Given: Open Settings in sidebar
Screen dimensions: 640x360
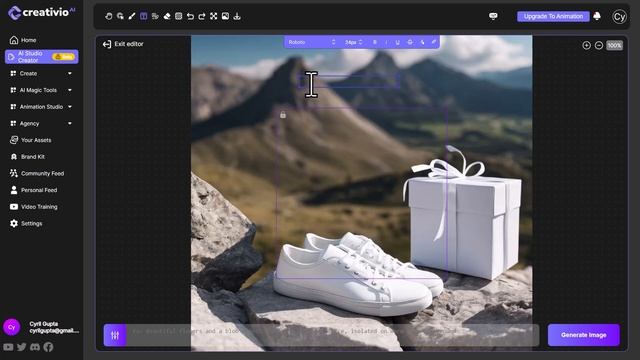Looking at the screenshot, I should (26, 224).
